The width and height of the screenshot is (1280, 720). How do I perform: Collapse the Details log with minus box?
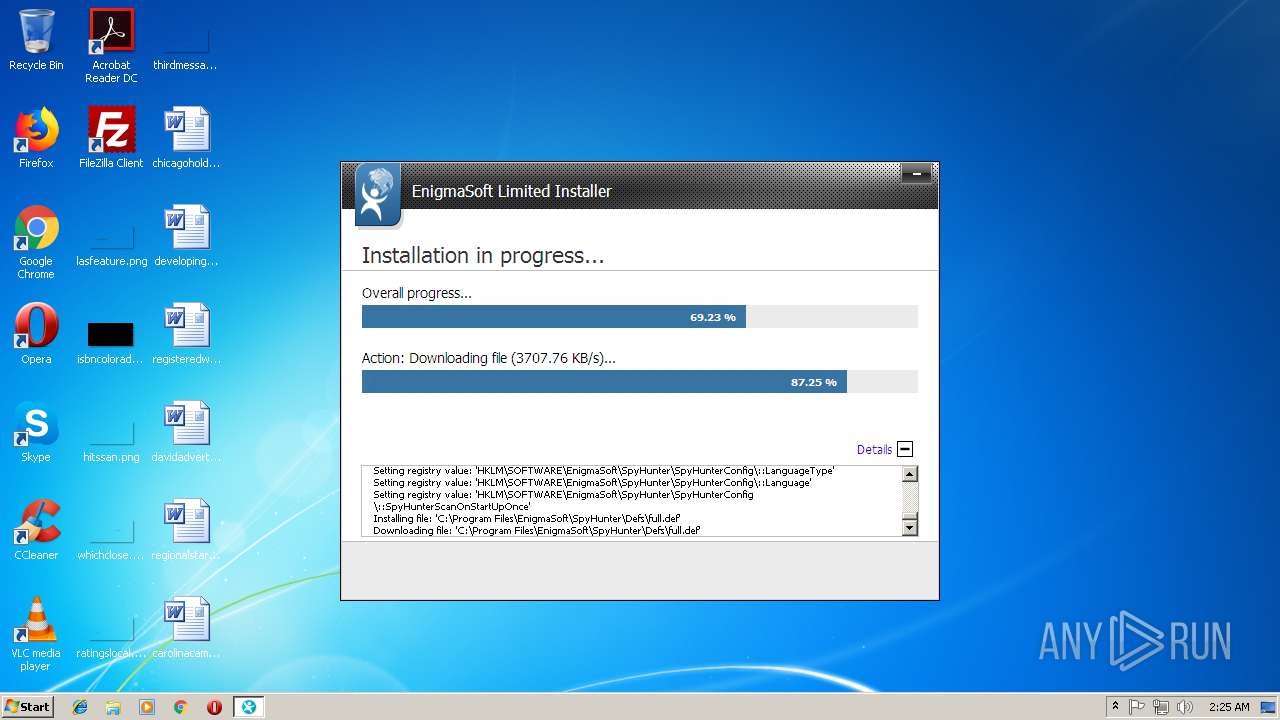click(905, 449)
